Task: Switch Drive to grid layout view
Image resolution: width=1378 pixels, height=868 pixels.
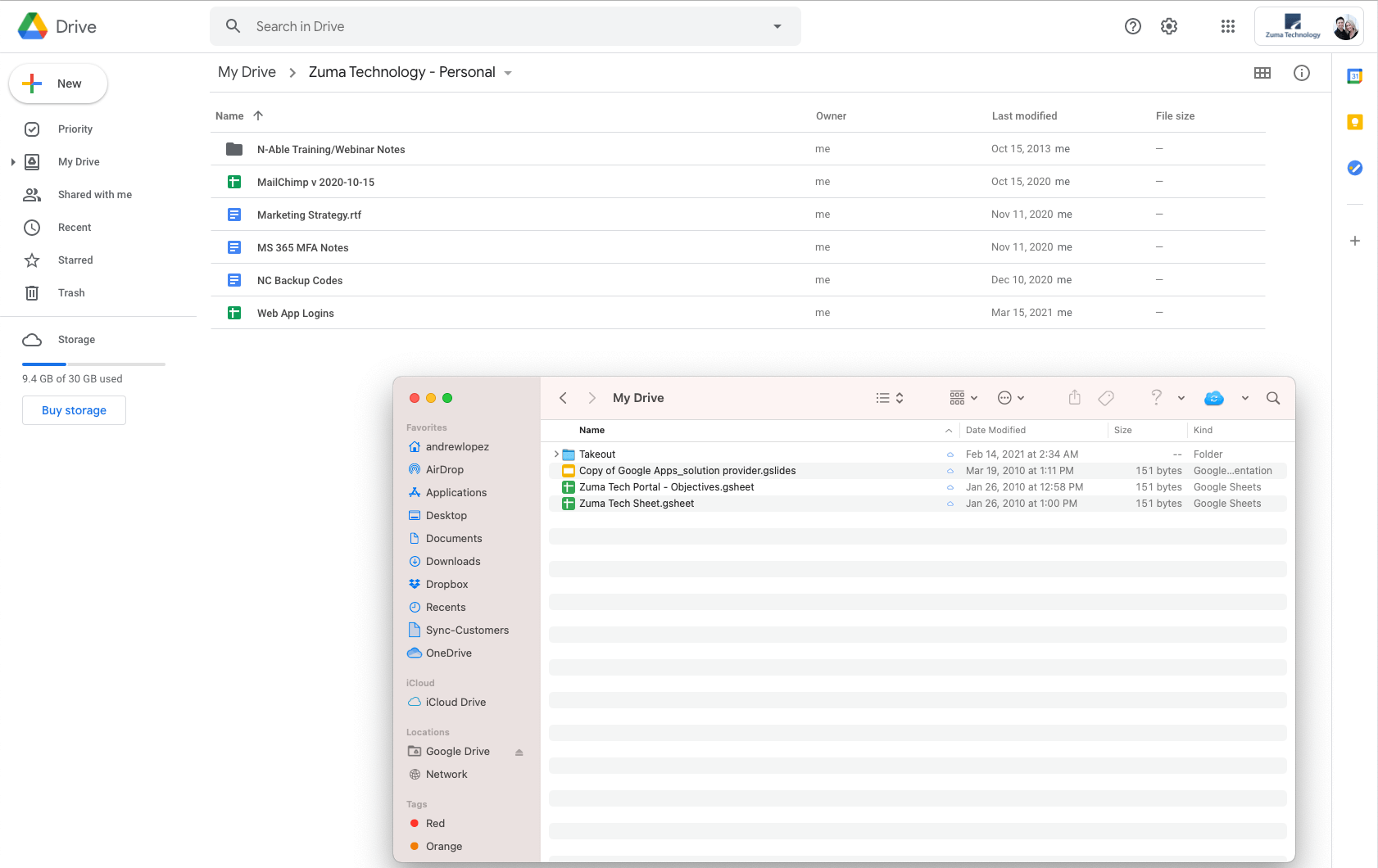Action: pos(1262,73)
